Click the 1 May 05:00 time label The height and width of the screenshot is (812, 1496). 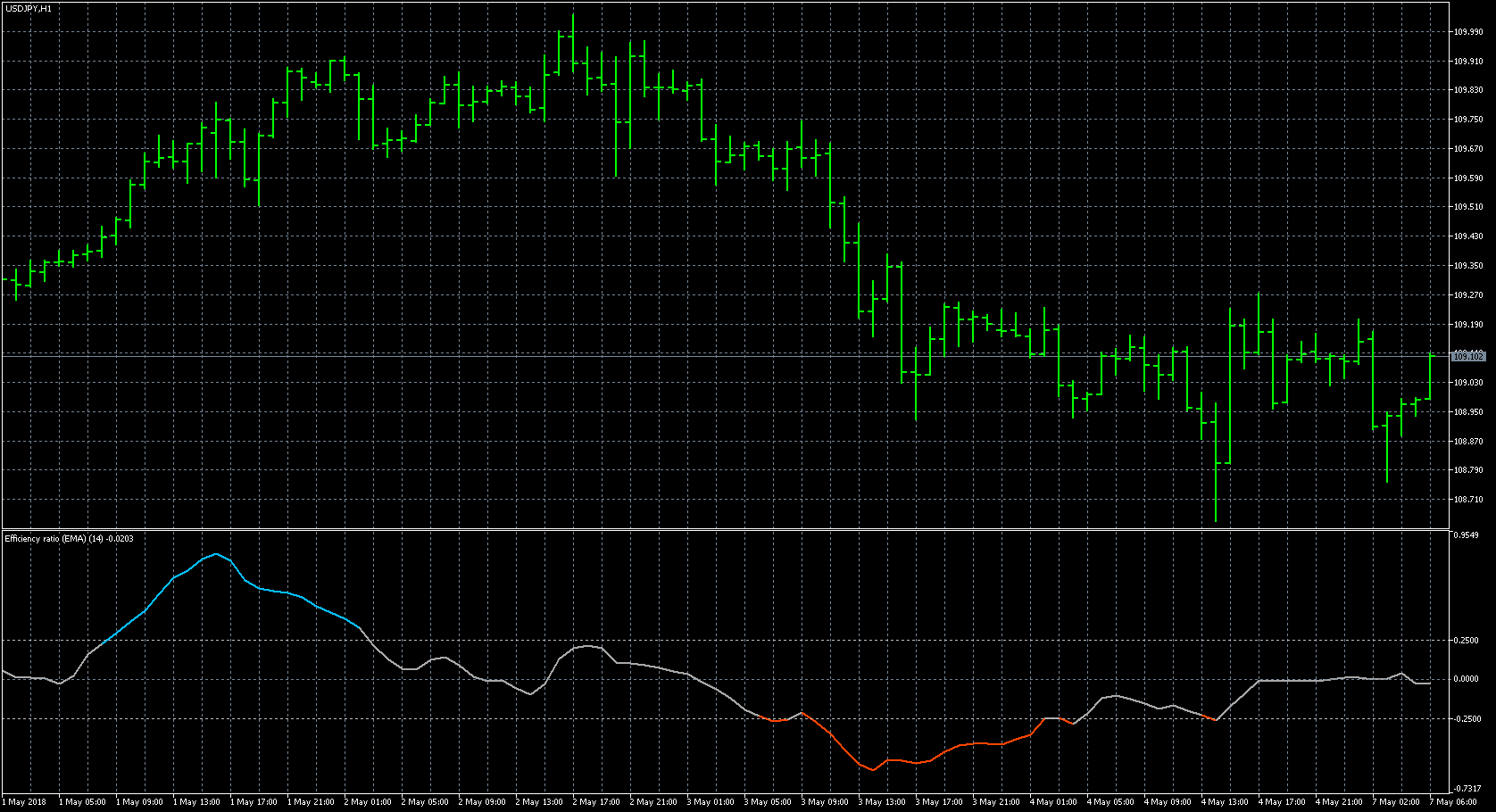coord(83,802)
